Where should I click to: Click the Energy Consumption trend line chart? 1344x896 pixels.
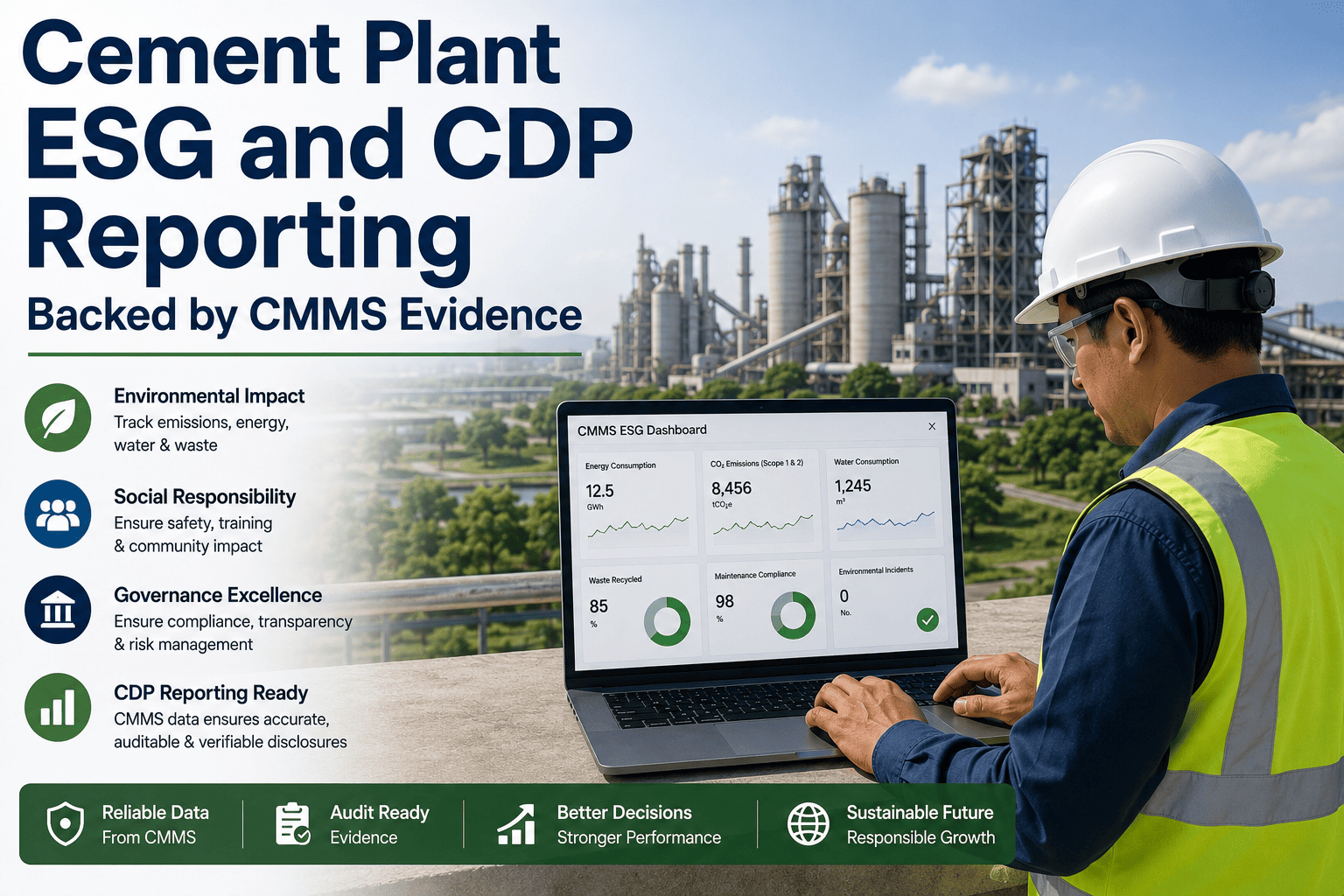pyautogui.click(x=638, y=527)
